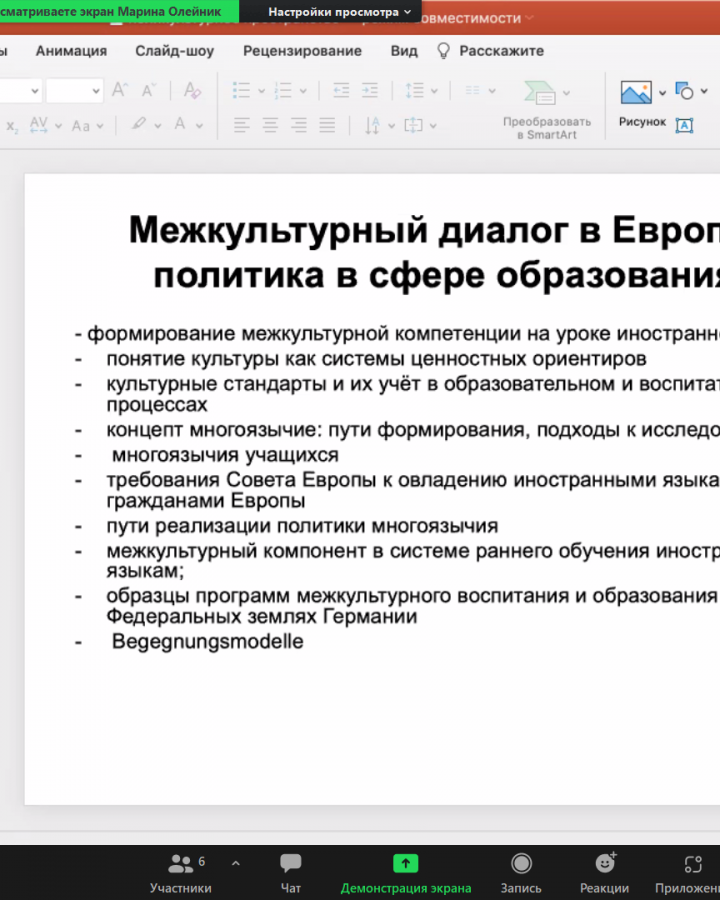Click the Расскажите search field
Screen dimensions: 720x900
[501, 51]
